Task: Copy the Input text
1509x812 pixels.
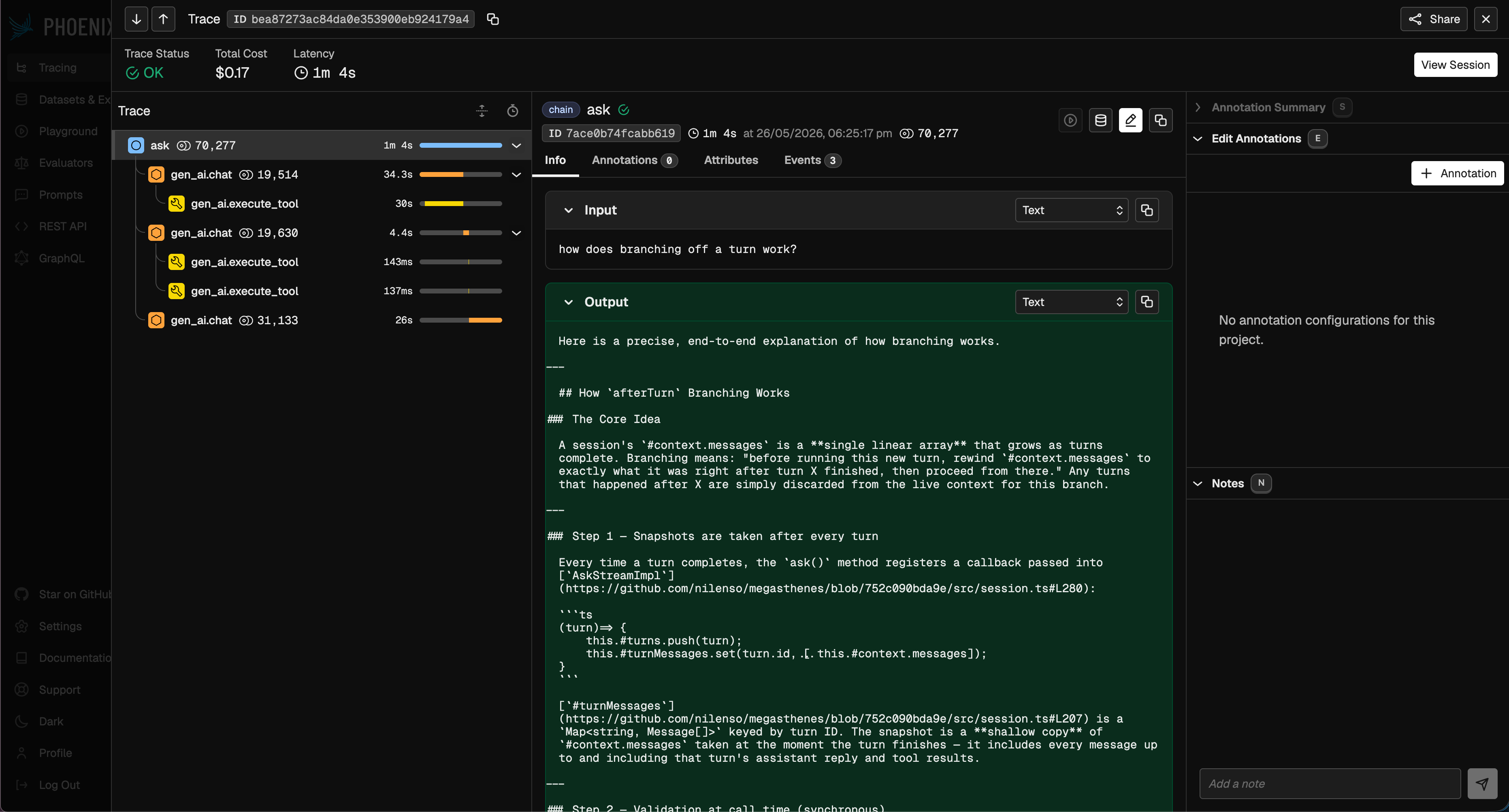Action: (x=1147, y=210)
